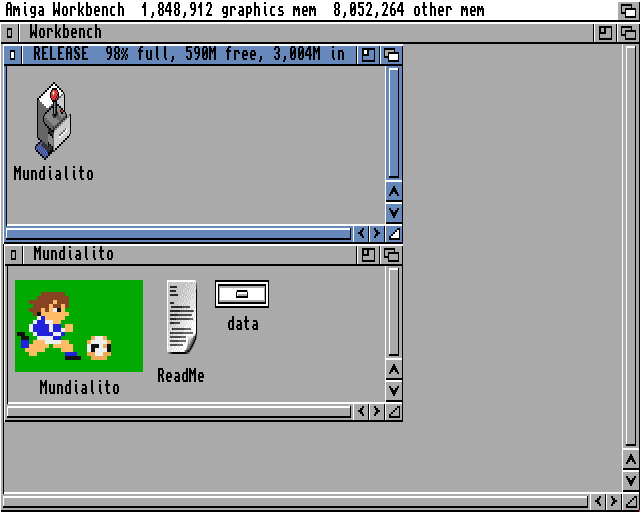Click the right arrow in the RELEASE window

(377, 234)
